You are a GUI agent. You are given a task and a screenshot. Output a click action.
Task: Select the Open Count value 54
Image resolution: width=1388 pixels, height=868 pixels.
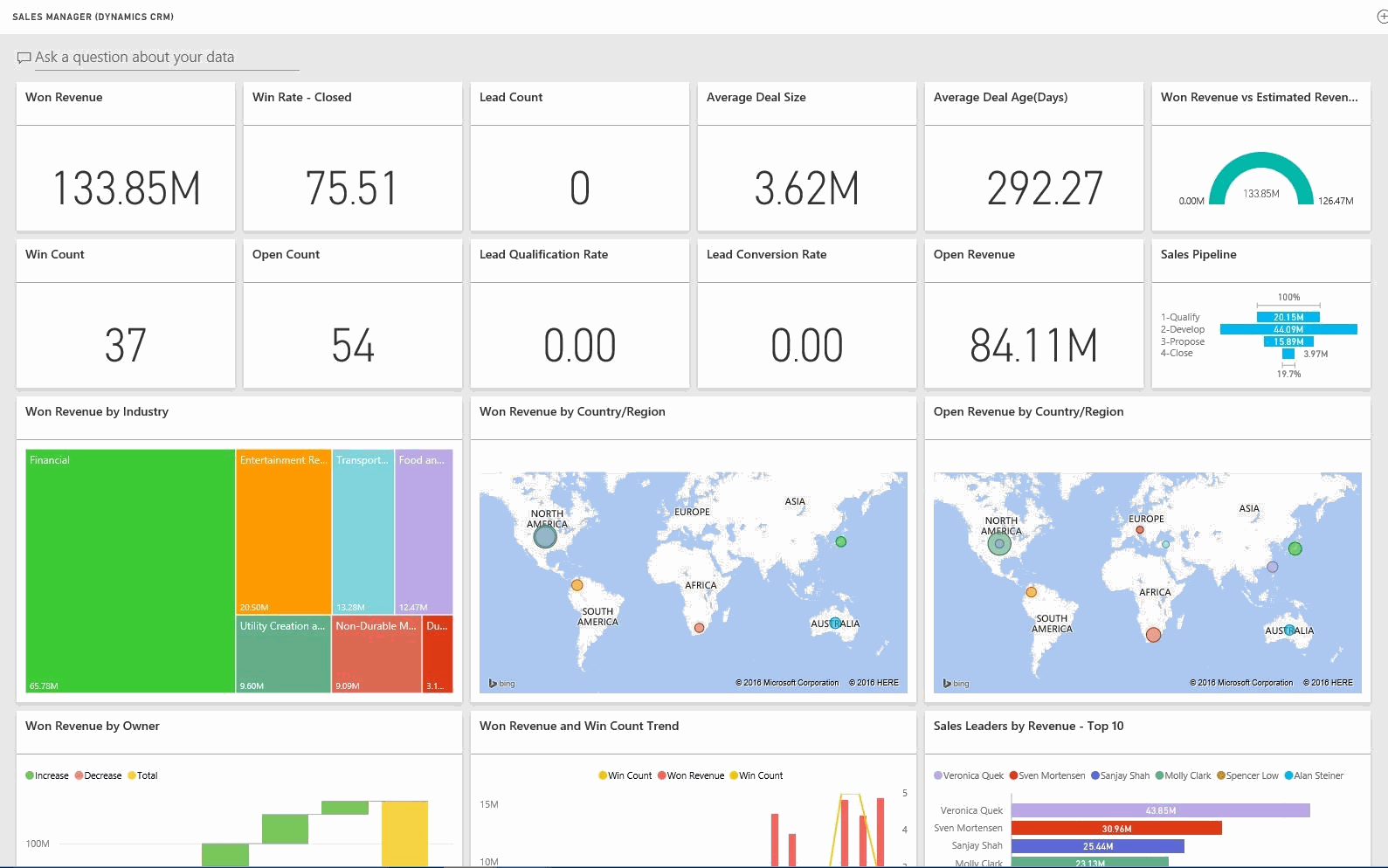tap(353, 345)
